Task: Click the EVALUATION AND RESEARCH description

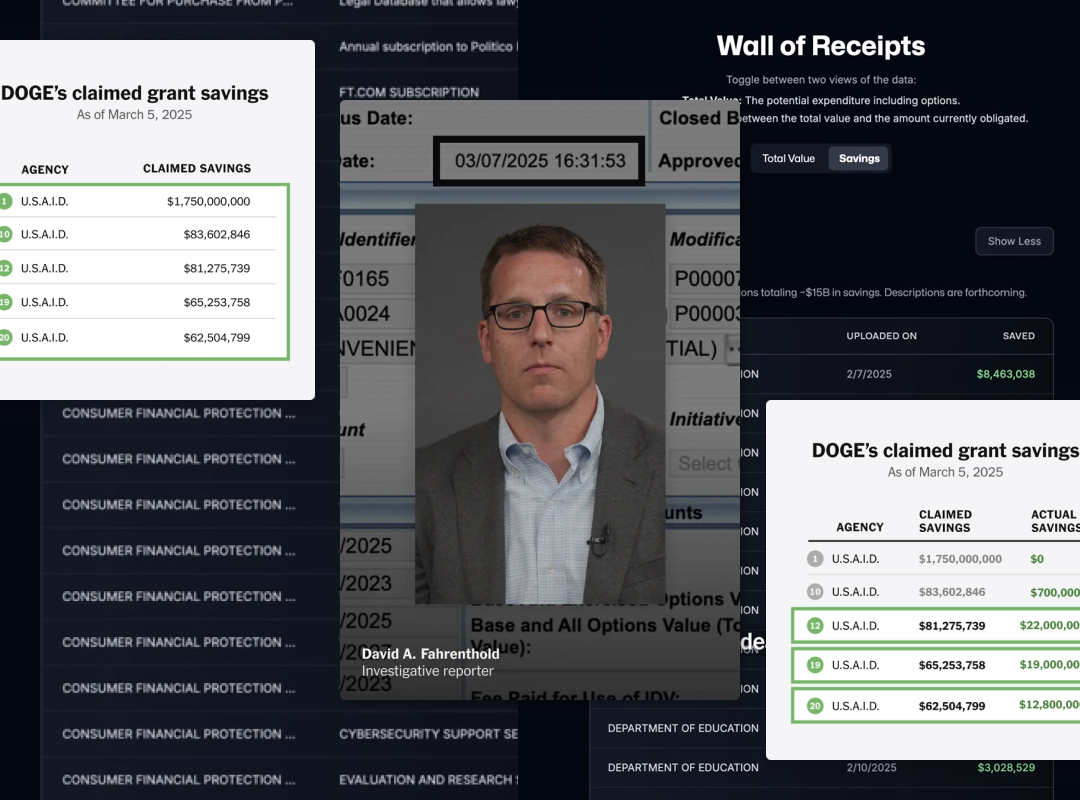Action: [428, 780]
